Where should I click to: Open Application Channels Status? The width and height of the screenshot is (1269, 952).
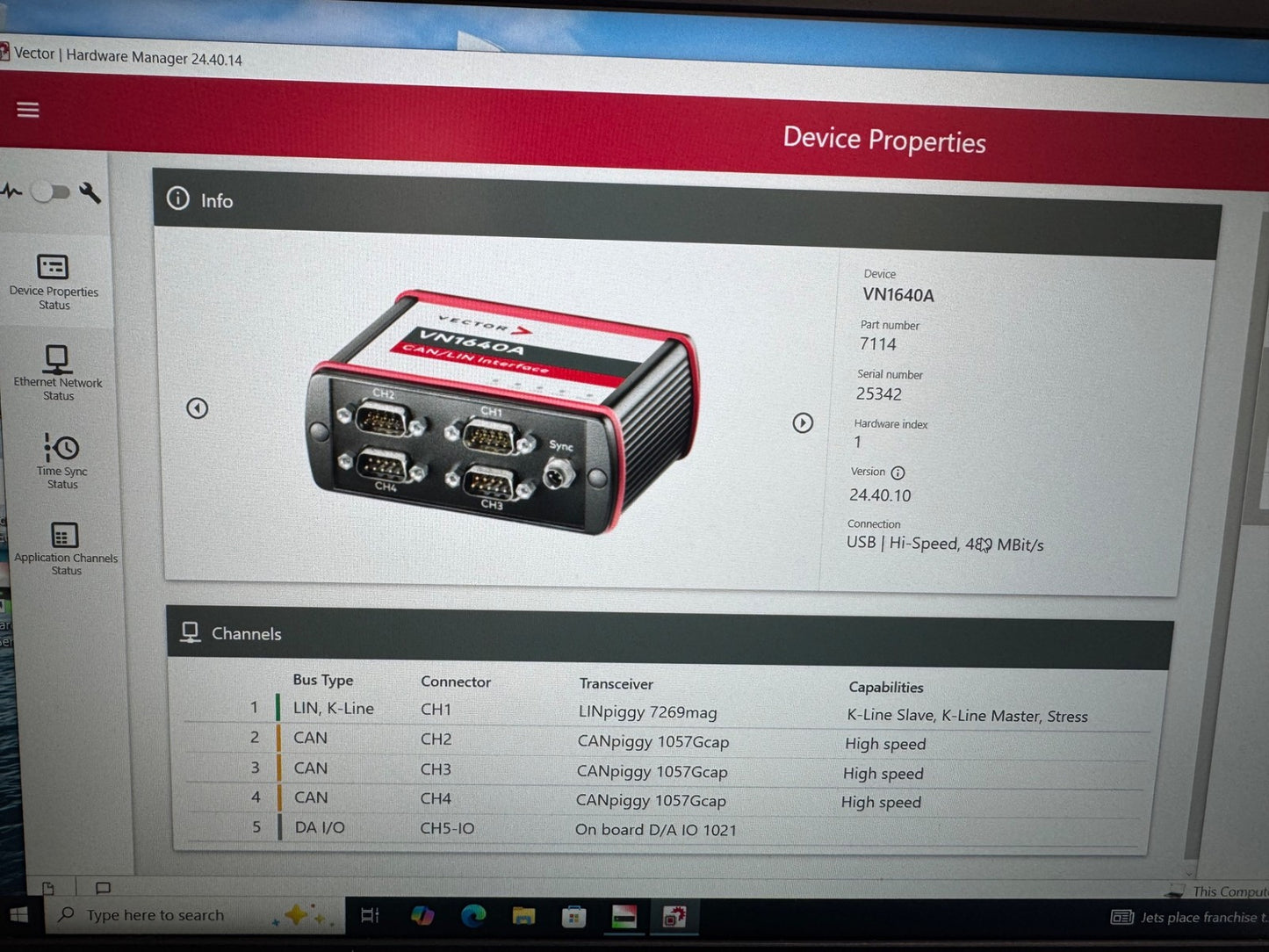point(66,549)
